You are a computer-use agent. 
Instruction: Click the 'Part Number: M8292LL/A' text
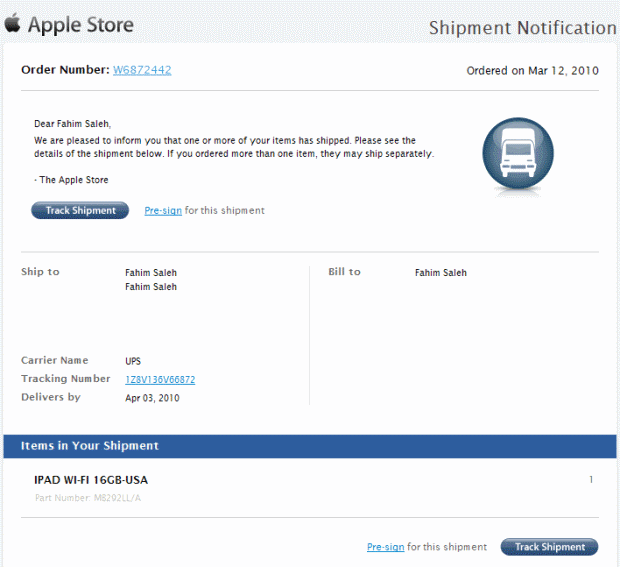point(88,498)
